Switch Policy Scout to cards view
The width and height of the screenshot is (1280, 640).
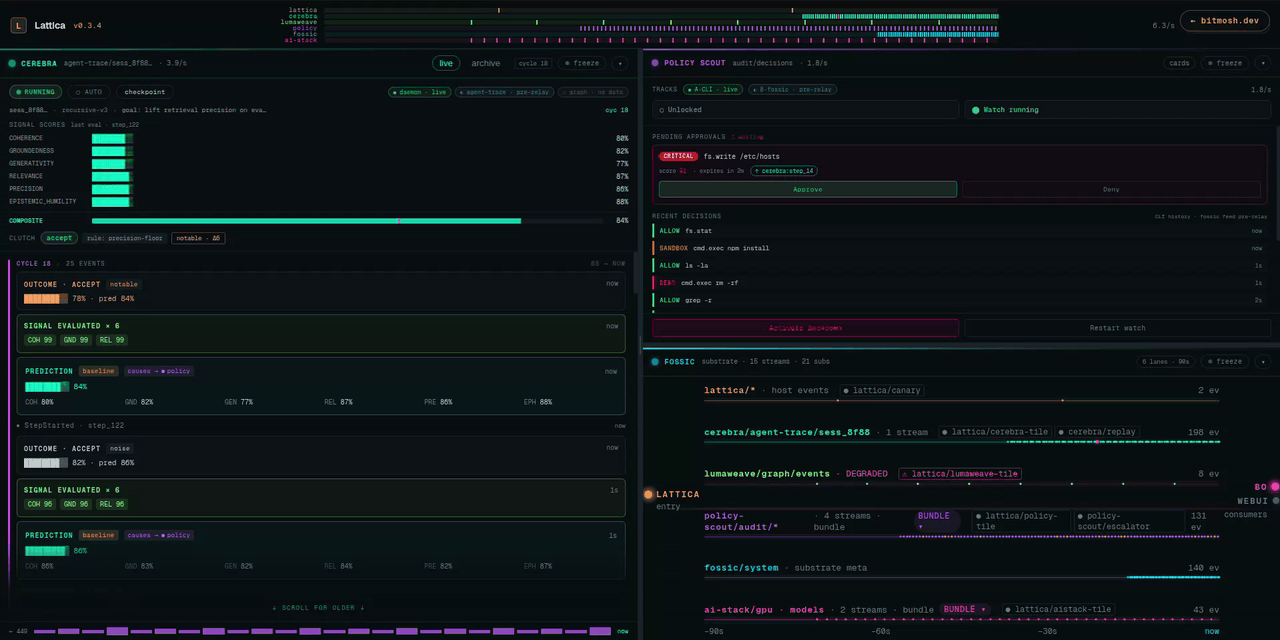(1179, 63)
